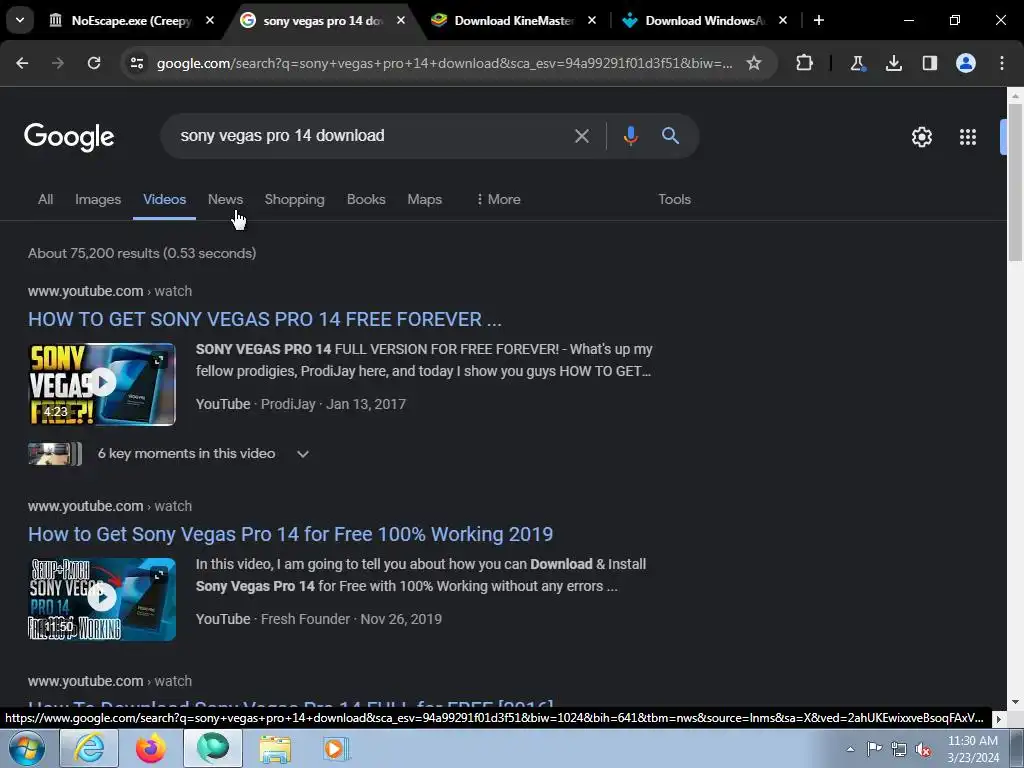1024x768 pixels.
Task: View site information icon in address bar
Action: click(x=137, y=63)
